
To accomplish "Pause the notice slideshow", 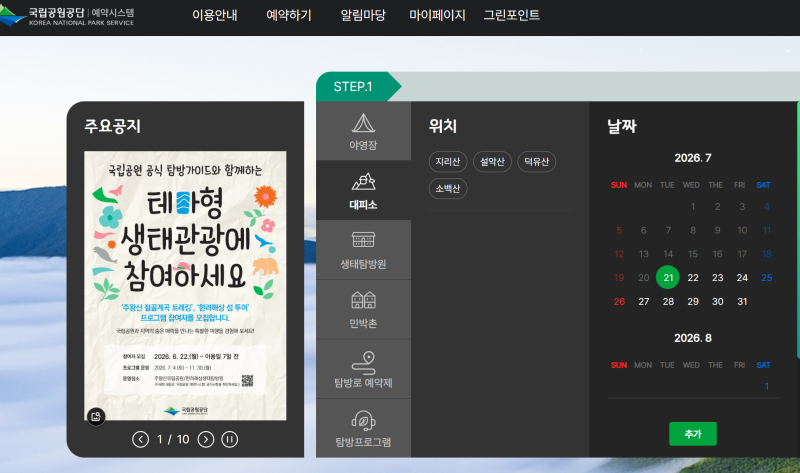I will click(x=230, y=439).
